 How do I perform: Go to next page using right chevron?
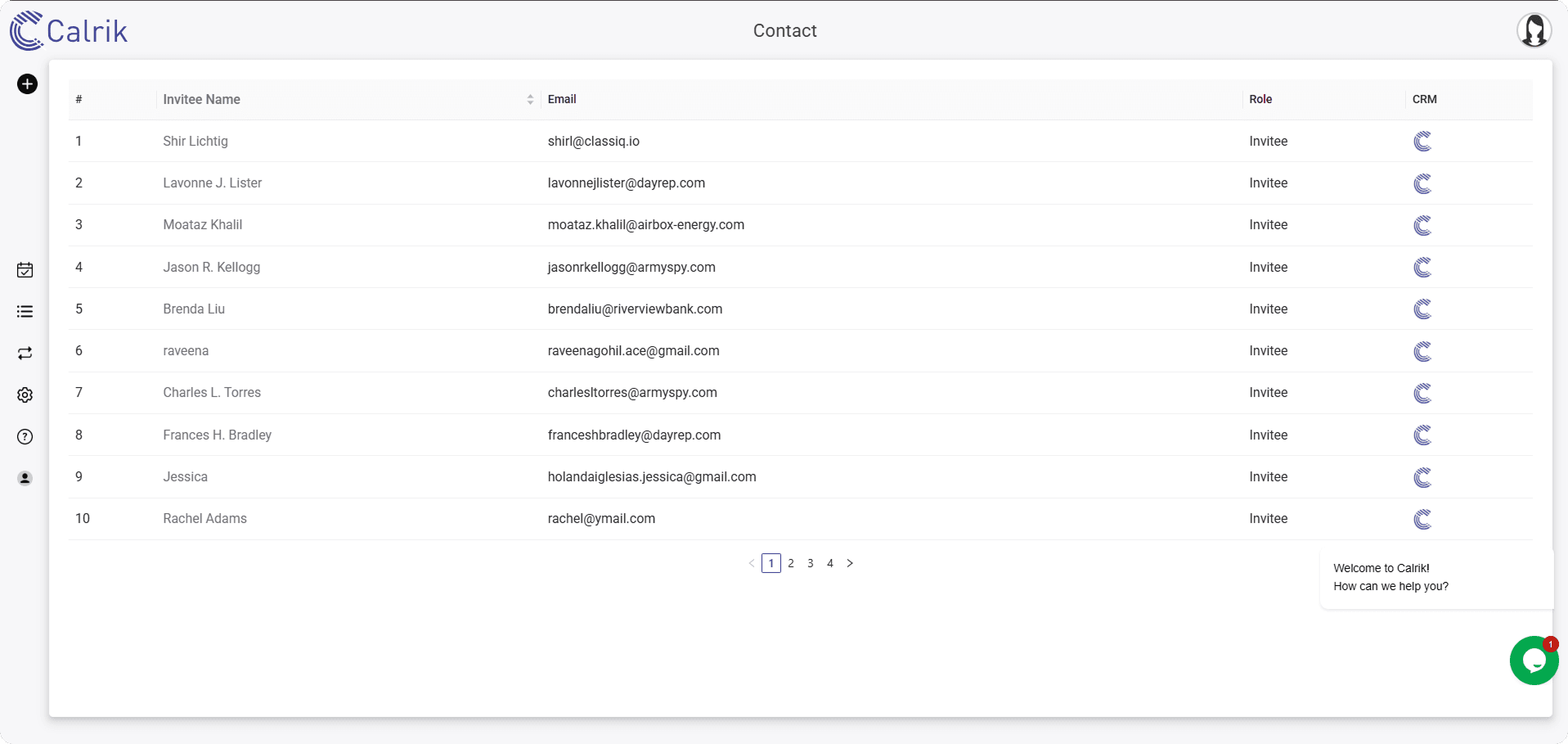click(850, 563)
